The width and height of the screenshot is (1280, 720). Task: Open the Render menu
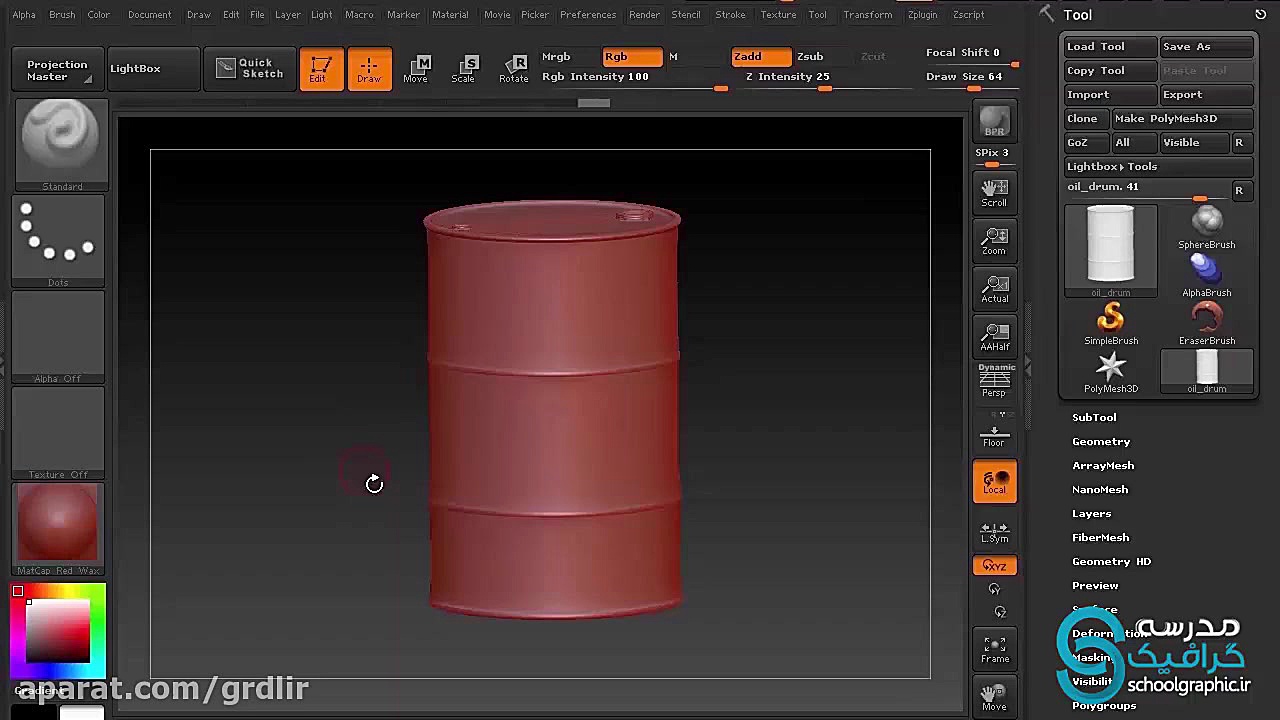644,15
